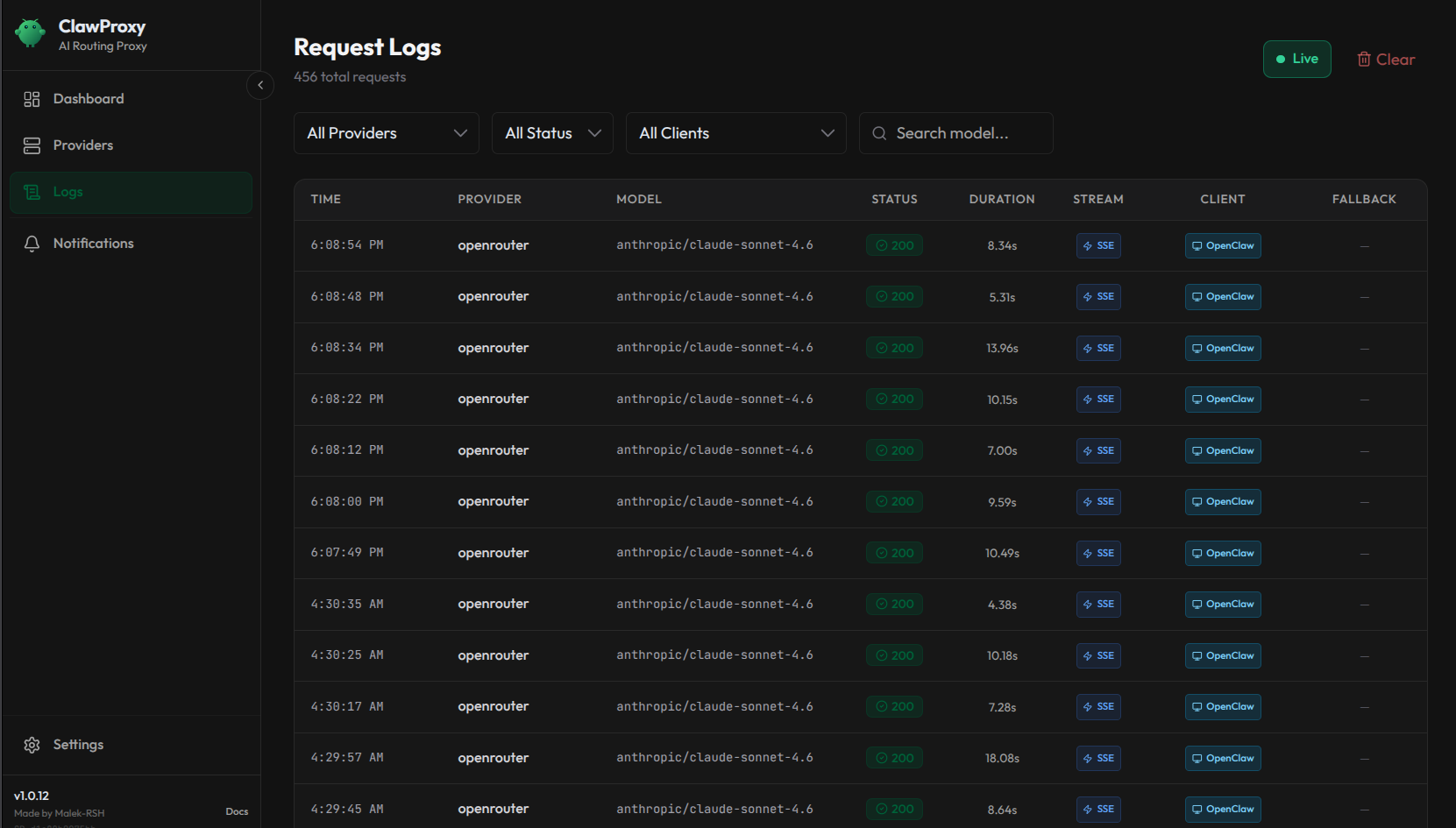The width and height of the screenshot is (1456, 828).
Task: Click the MODEL column header
Action: tap(639, 199)
